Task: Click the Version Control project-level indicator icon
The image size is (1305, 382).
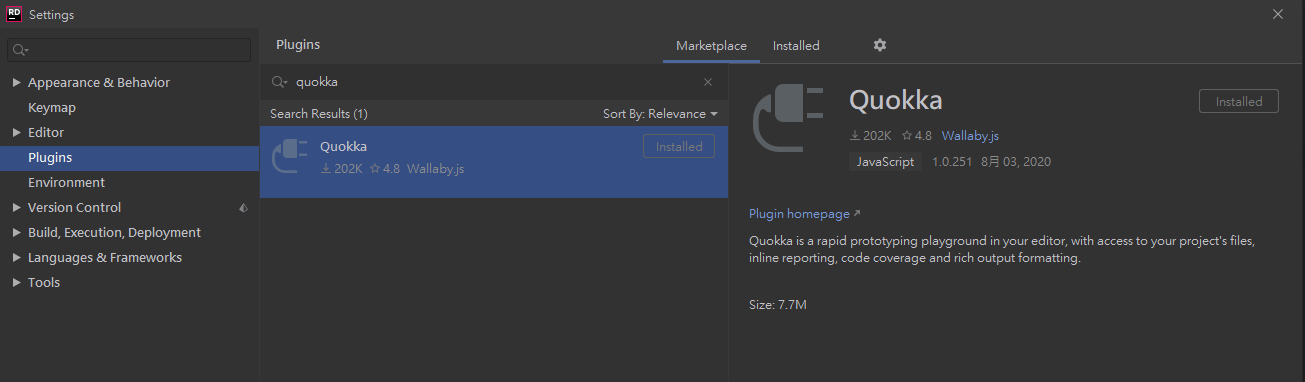Action: [243, 208]
